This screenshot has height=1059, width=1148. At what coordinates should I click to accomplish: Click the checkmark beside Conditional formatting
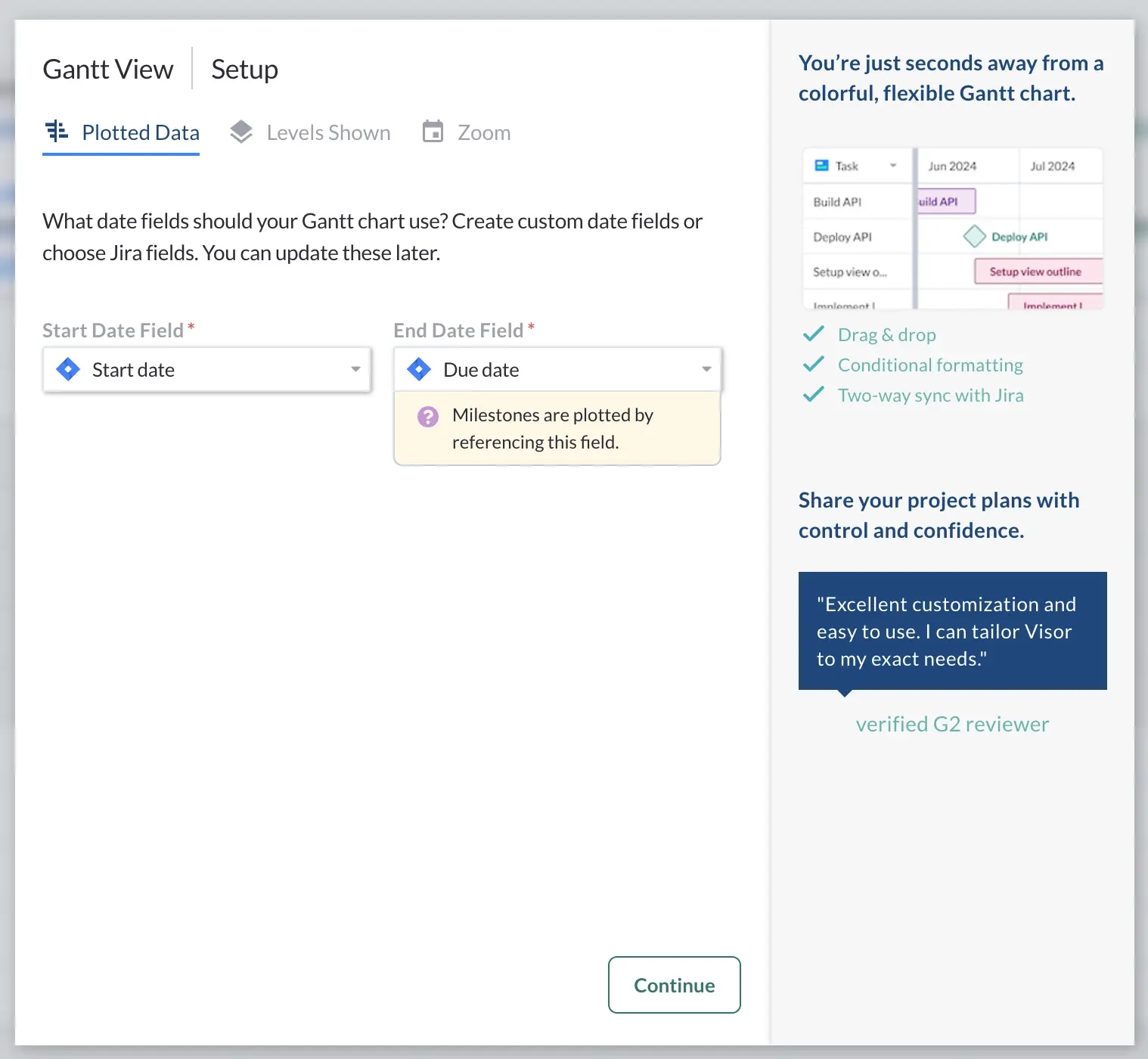[814, 364]
